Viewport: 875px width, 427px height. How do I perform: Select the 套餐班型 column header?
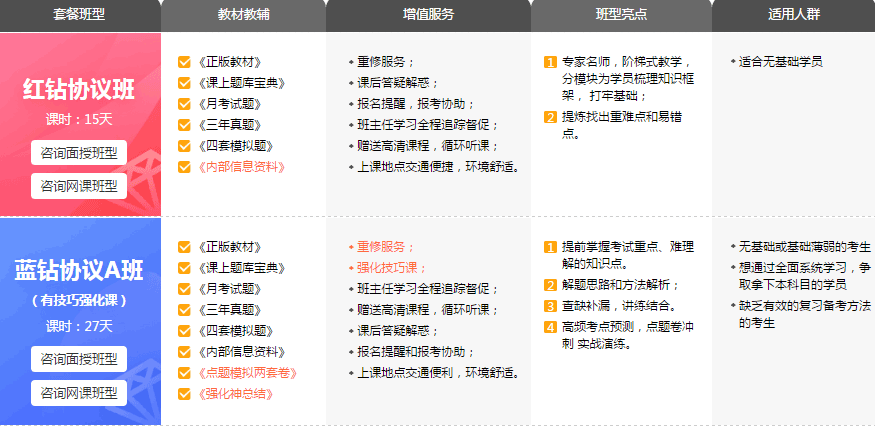79,15
